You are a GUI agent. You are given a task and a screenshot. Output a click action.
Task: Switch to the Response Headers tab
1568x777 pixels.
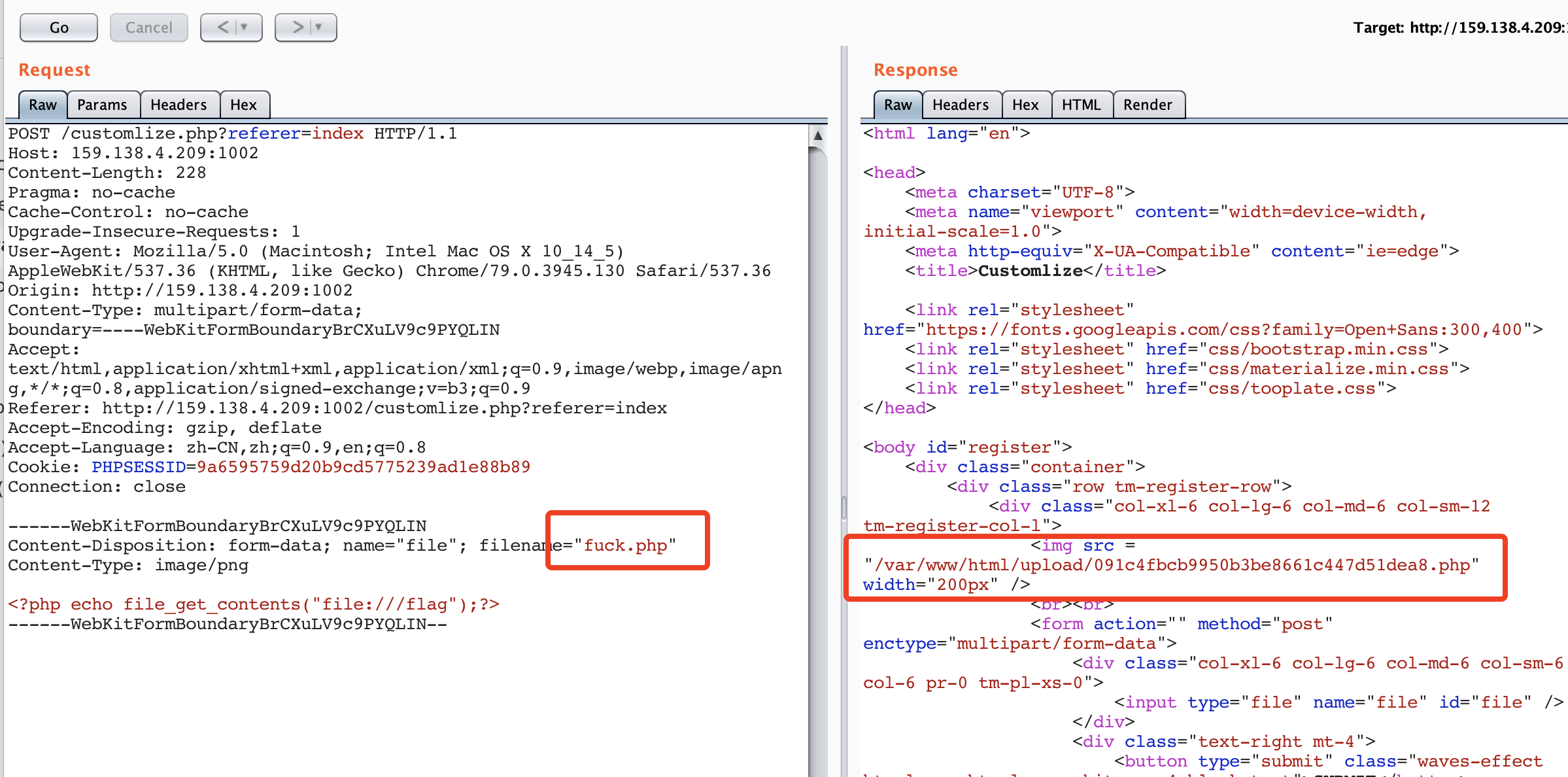coord(961,105)
